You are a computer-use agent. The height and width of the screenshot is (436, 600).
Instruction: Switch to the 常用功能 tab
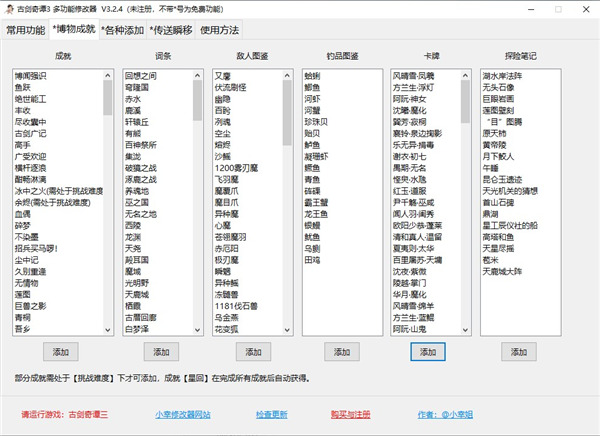pyautogui.click(x=26, y=30)
